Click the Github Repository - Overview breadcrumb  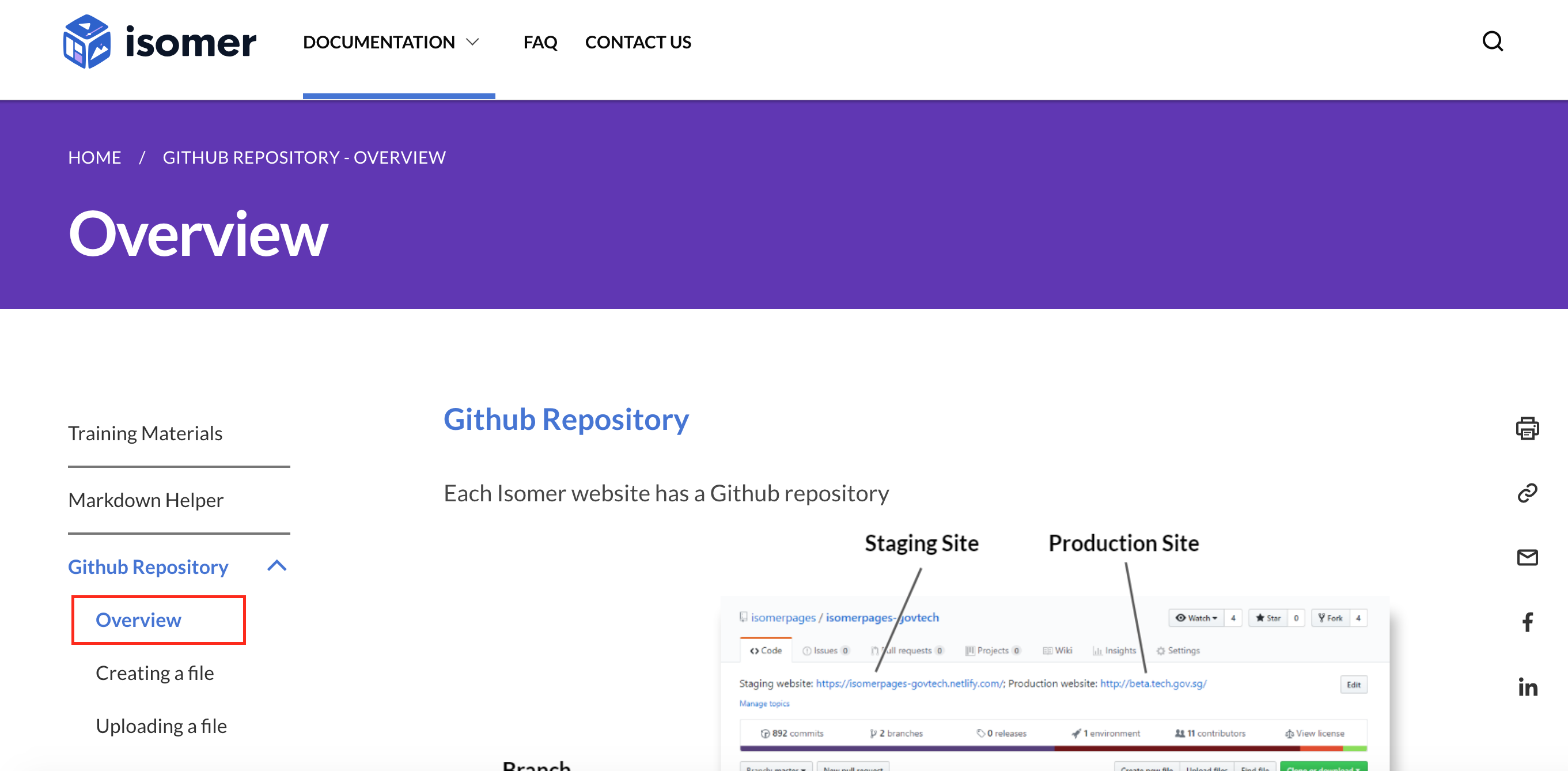pos(304,158)
